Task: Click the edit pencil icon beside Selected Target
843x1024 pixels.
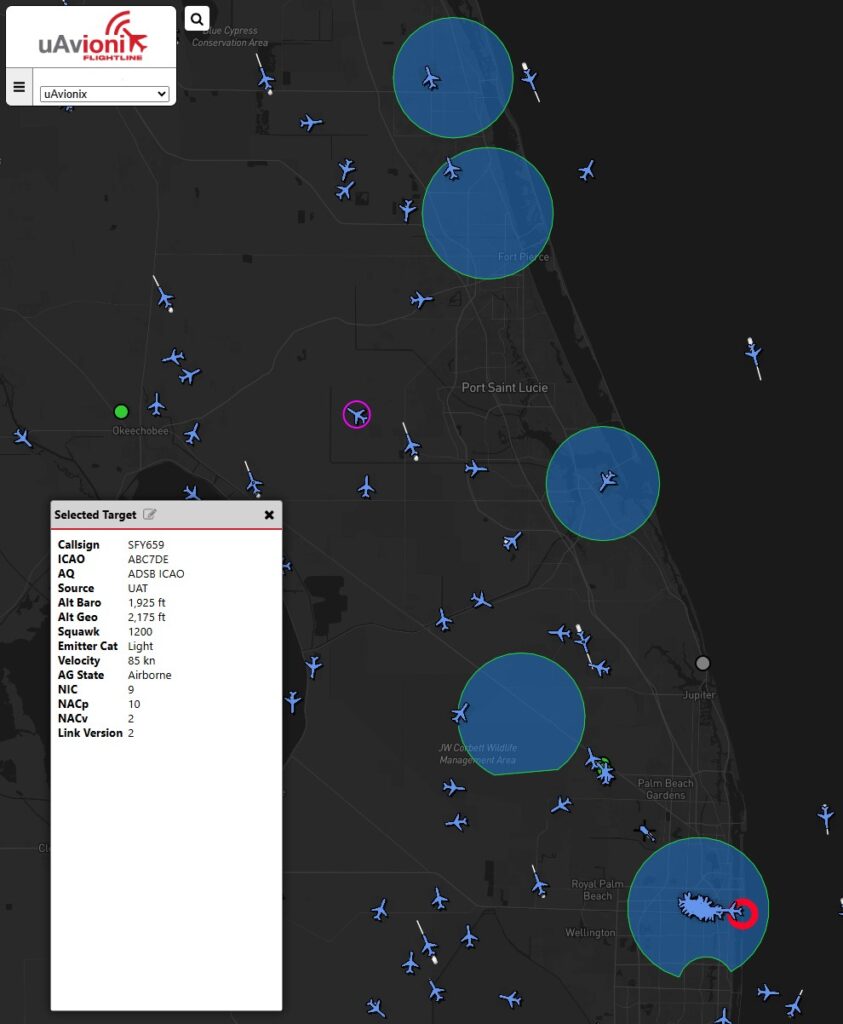Action: (150, 514)
